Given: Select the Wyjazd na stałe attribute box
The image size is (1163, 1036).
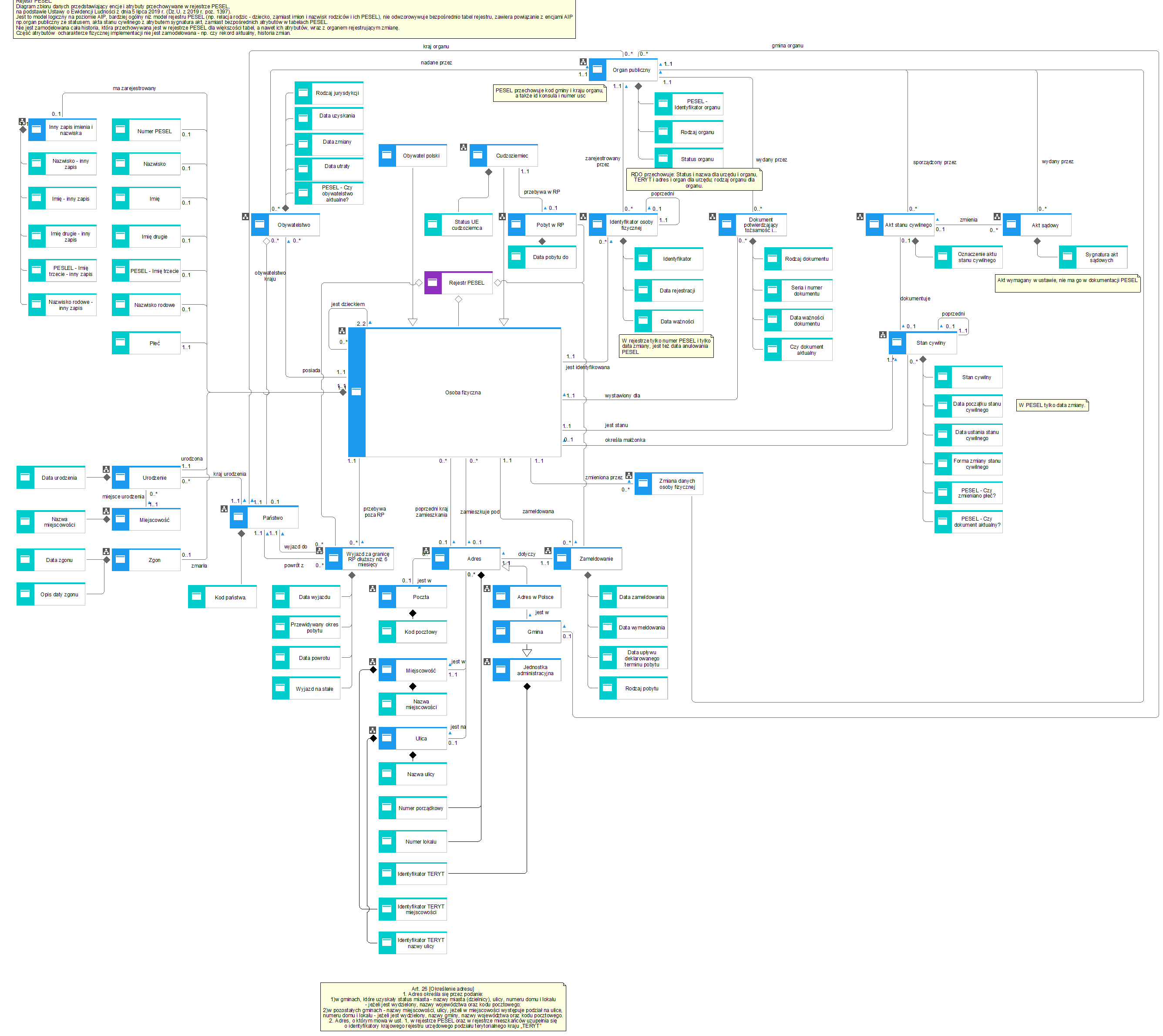Looking at the screenshot, I should 314,689.
